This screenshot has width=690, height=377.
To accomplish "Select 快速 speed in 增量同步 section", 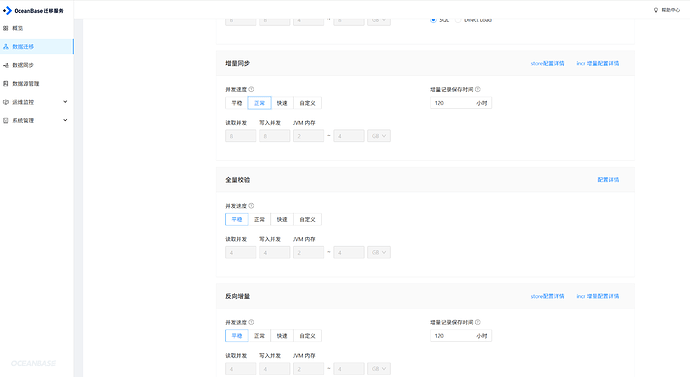I will [x=282, y=103].
